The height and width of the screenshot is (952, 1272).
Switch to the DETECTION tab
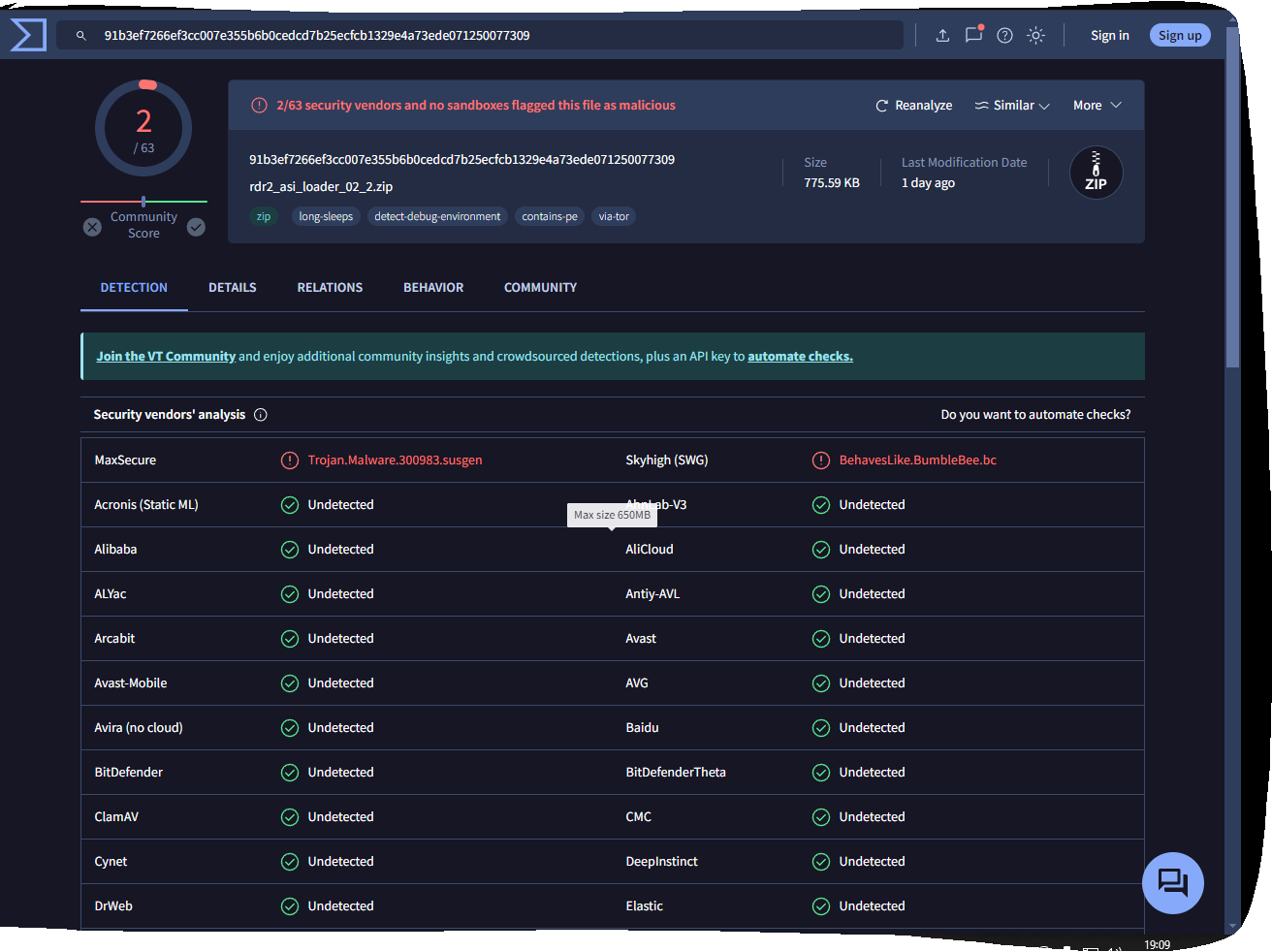[x=134, y=288]
